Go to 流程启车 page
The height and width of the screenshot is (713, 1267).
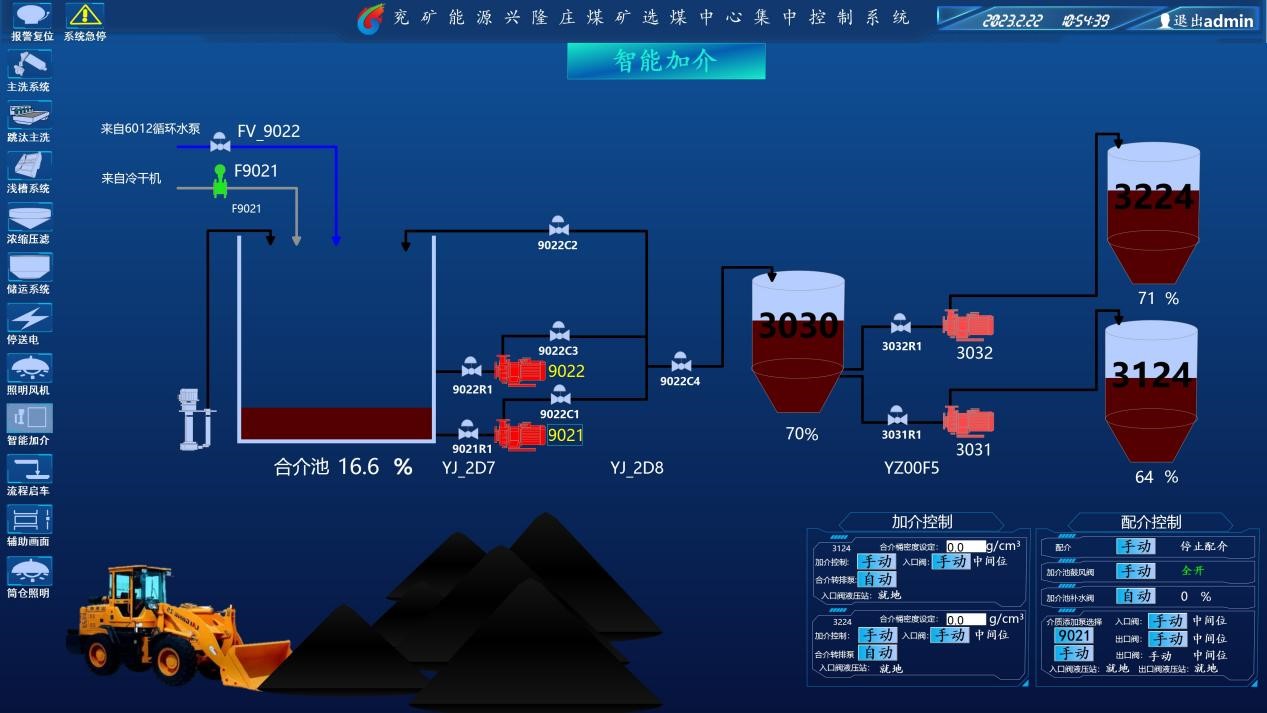coord(29,469)
